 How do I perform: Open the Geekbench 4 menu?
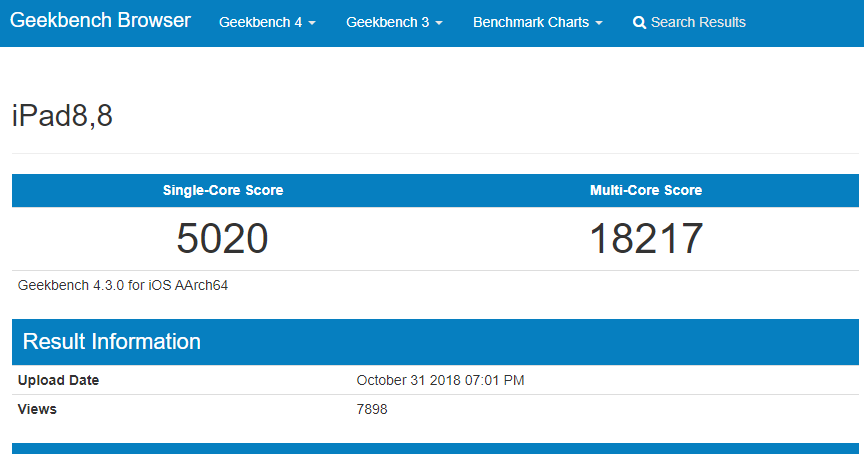click(x=267, y=23)
